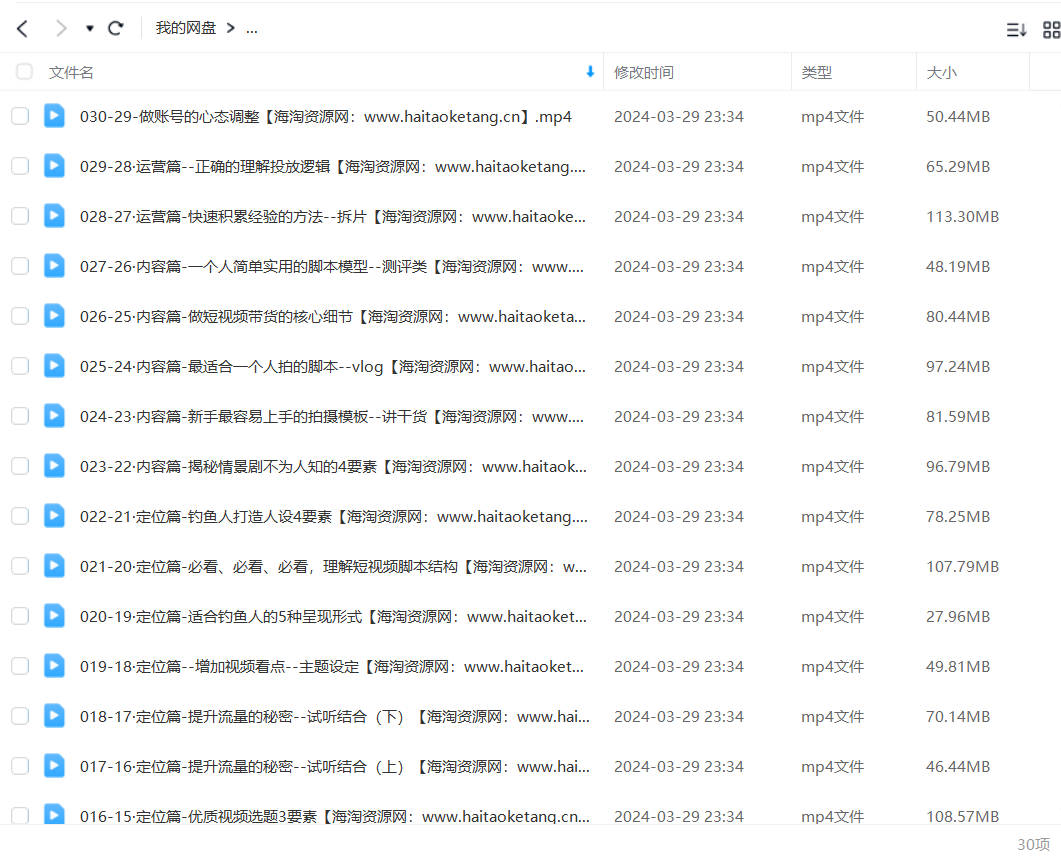This screenshot has height=859, width=1061.
Task: Sort by 修改时间 column
Action: click(x=644, y=72)
